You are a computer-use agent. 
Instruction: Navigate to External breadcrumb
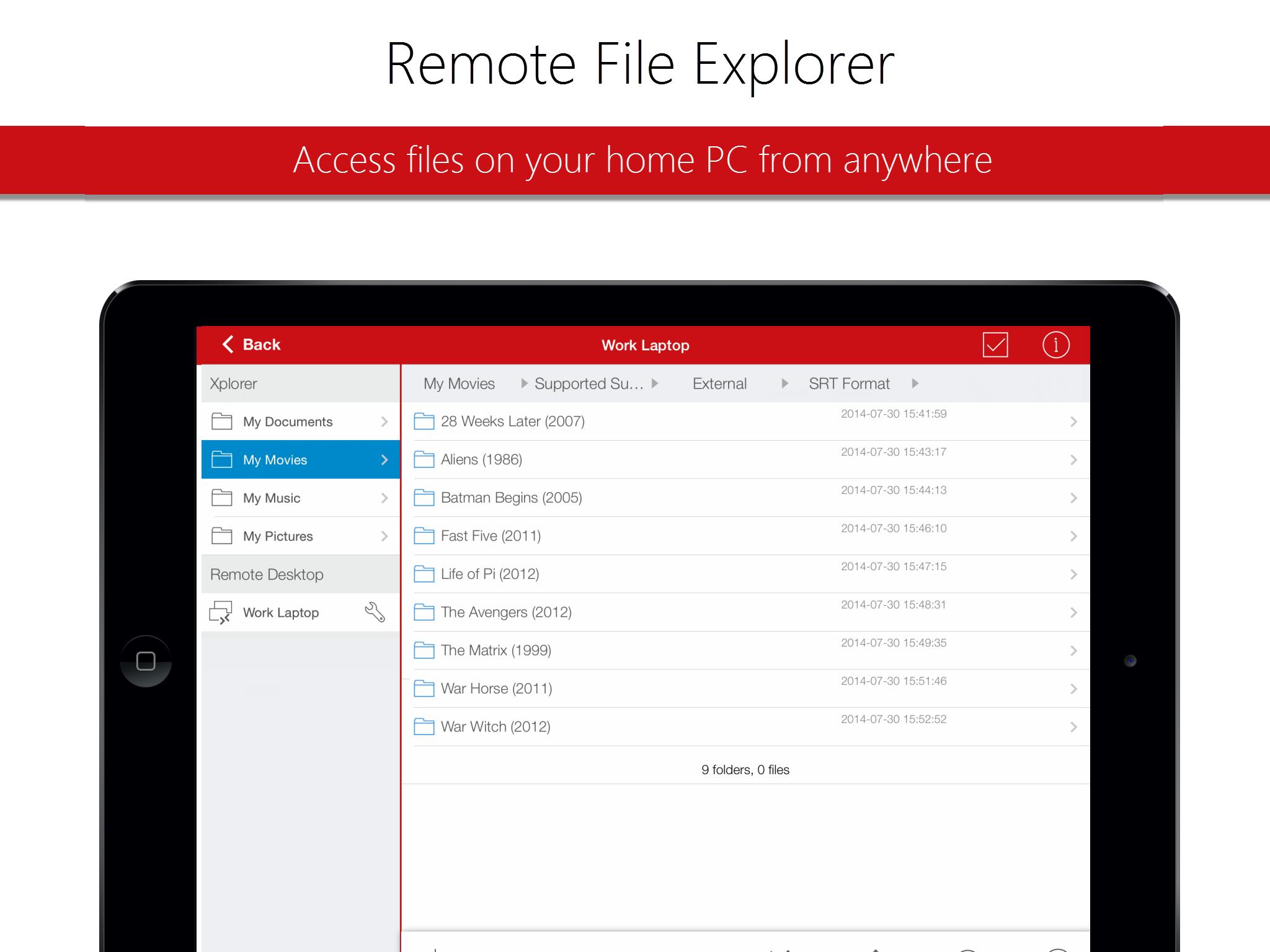[719, 384]
